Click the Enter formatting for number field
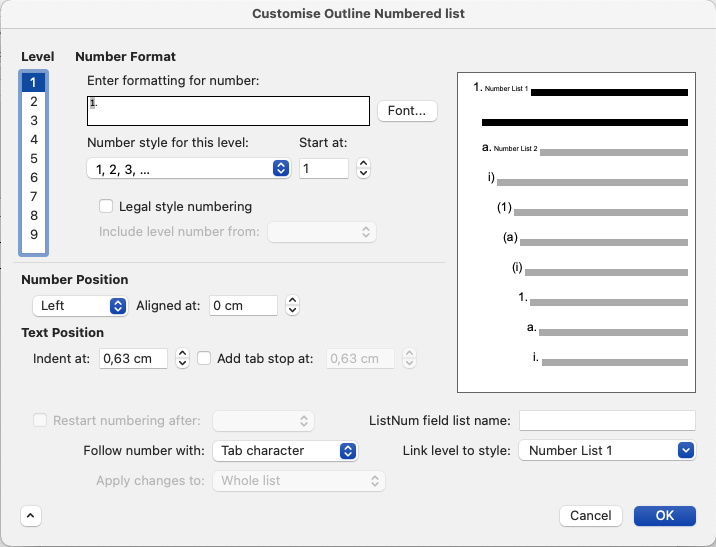Viewport: 716px width, 547px height. click(x=228, y=110)
